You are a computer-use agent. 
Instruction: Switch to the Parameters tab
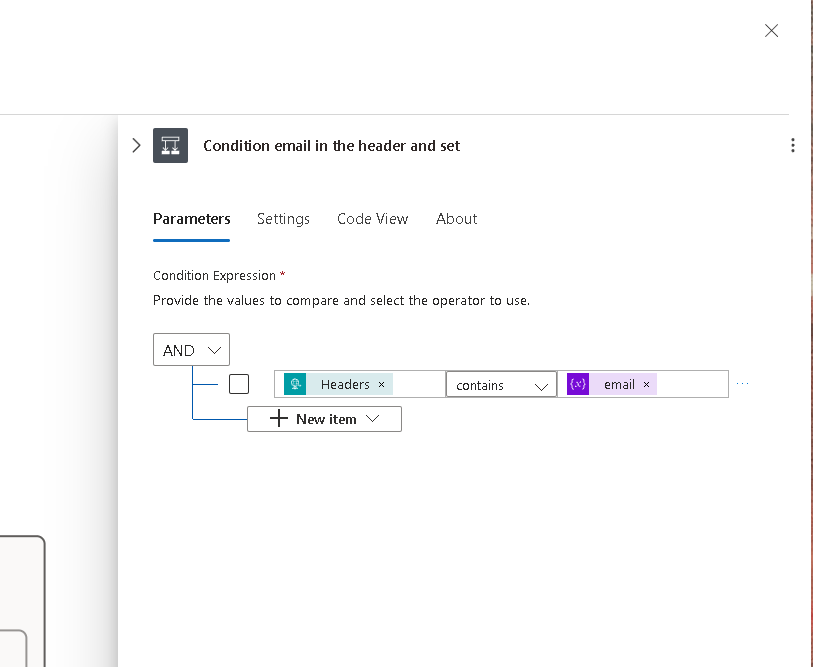point(191,219)
